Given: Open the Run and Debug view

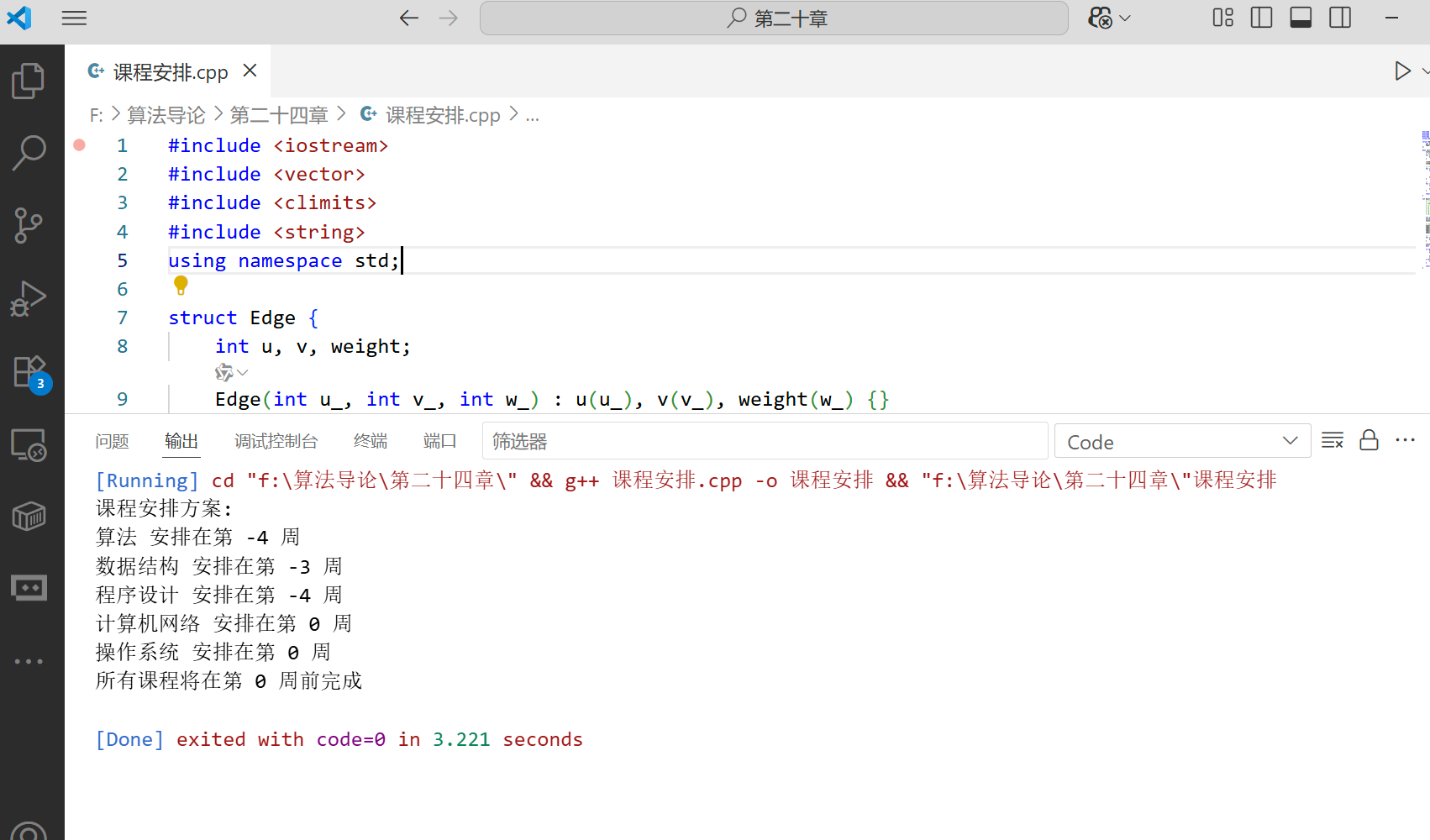Looking at the screenshot, I should pyautogui.click(x=29, y=298).
